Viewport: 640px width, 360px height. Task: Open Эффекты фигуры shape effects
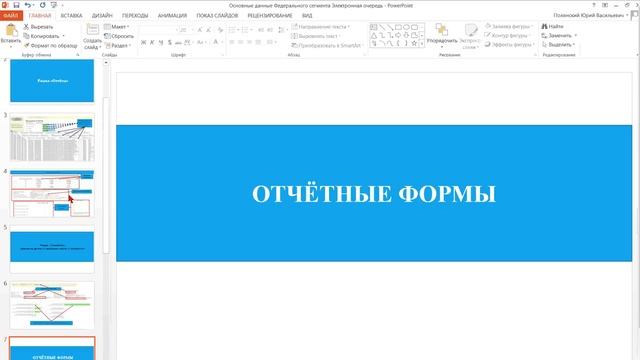(x=509, y=44)
